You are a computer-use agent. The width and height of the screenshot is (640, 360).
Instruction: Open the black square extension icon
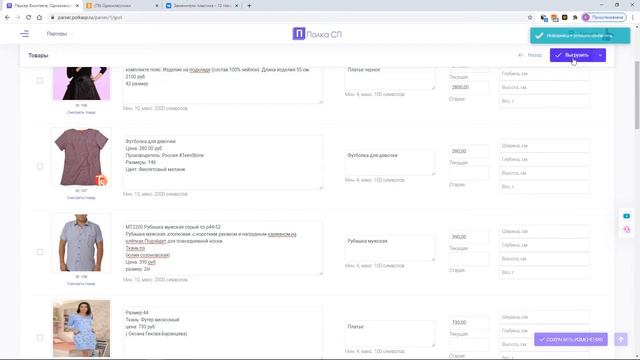pos(564,18)
